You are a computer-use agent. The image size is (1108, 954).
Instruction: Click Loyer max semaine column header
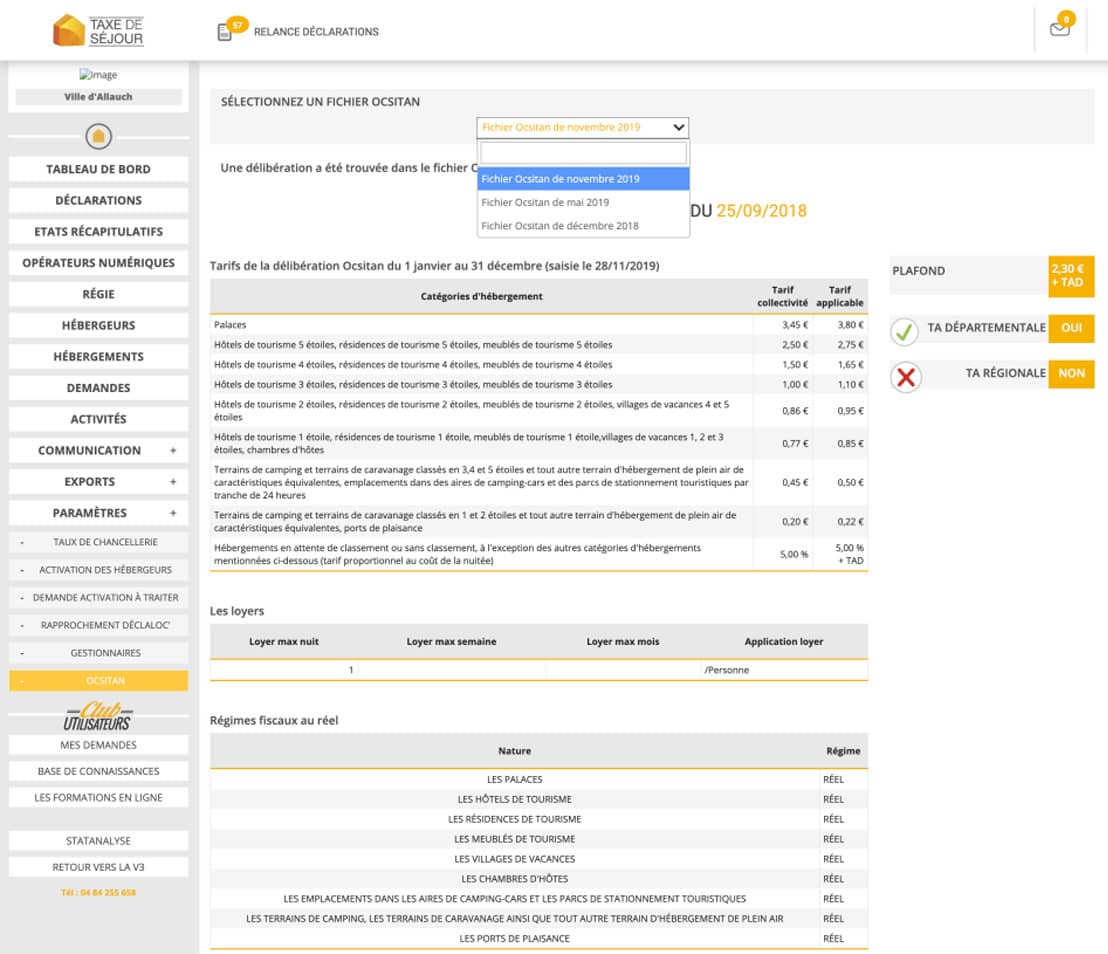click(451, 642)
